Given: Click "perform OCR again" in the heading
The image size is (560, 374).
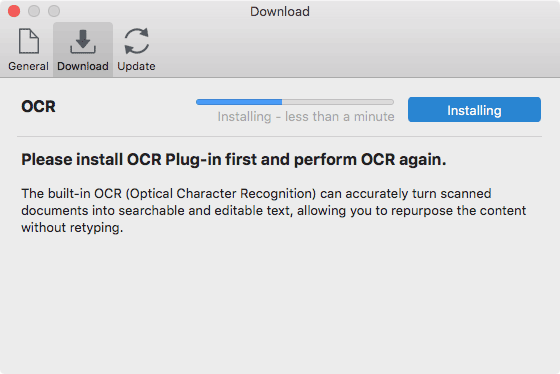Looking at the screenshot, I should pyautogui.click(x=370, y=160).
